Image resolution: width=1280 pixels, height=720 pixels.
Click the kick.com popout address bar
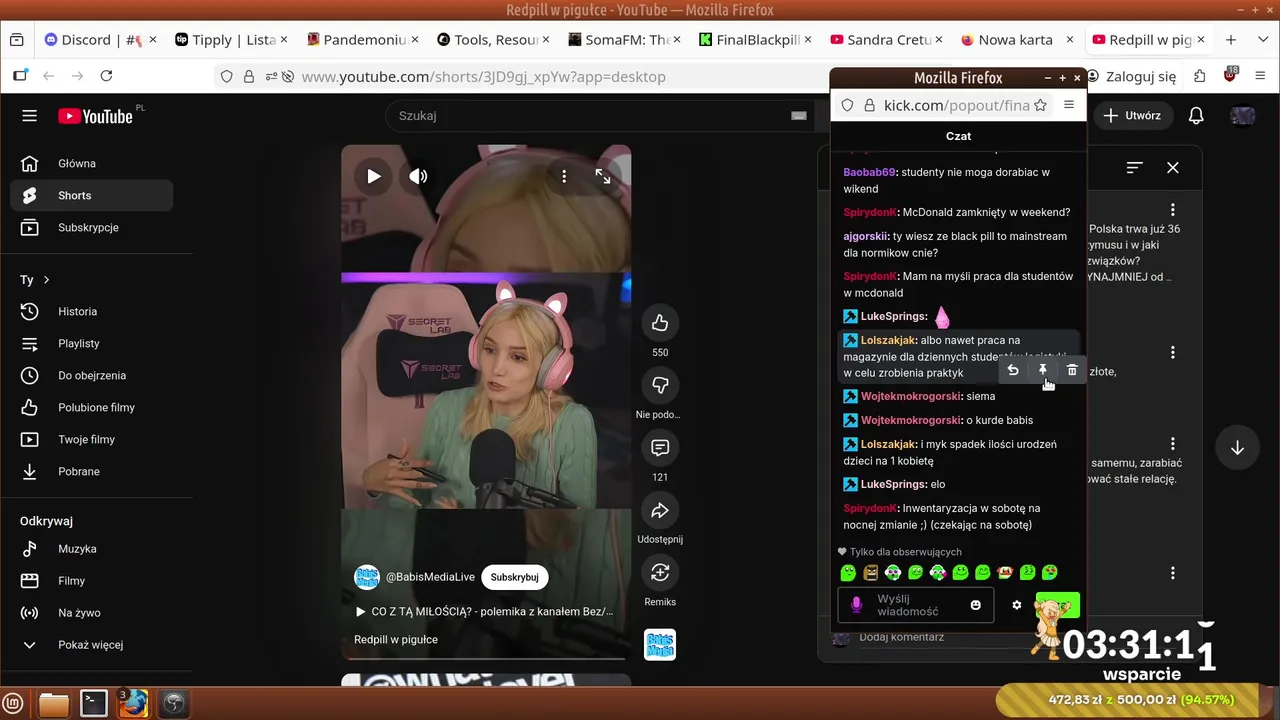[x=956, y=105]
